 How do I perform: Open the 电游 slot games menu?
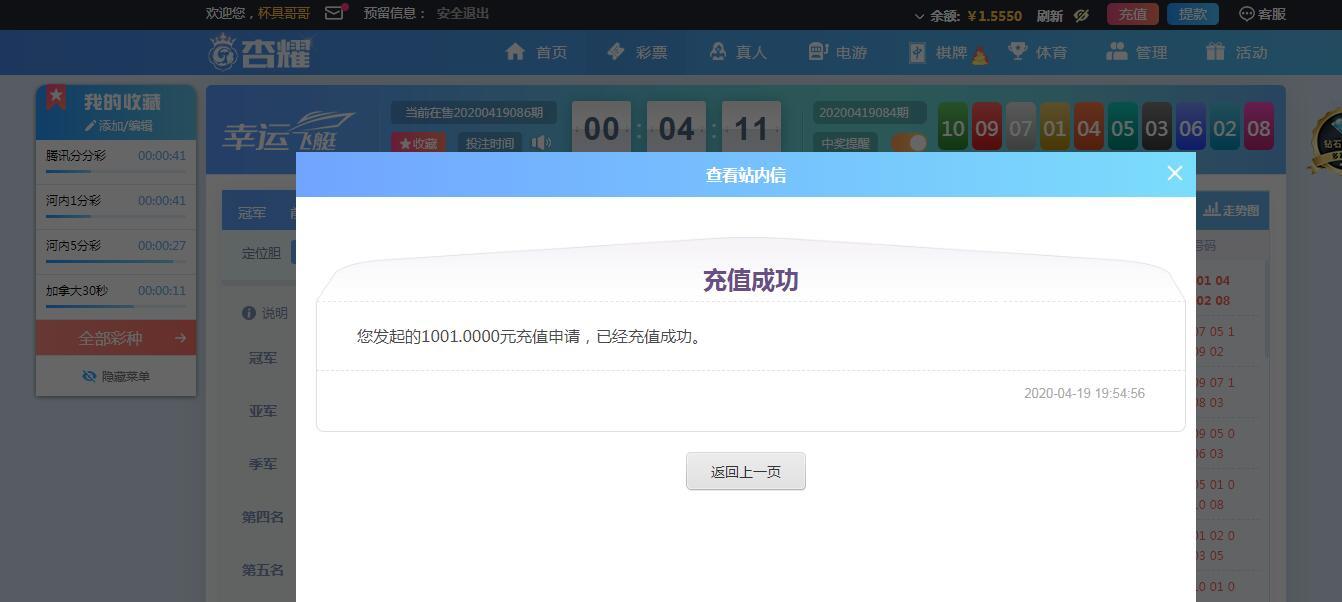837,52
